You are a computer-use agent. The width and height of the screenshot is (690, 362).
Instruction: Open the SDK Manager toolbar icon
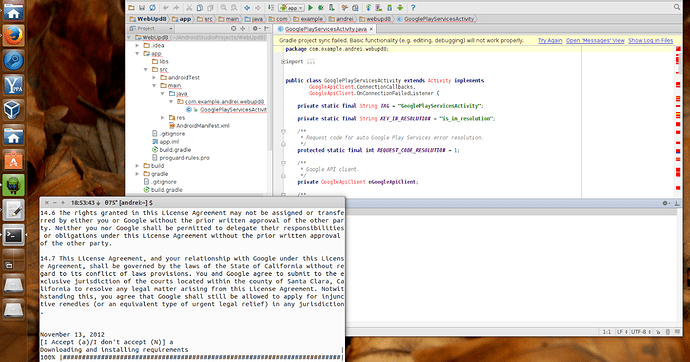pyautogui.click(x=389, y=8)
